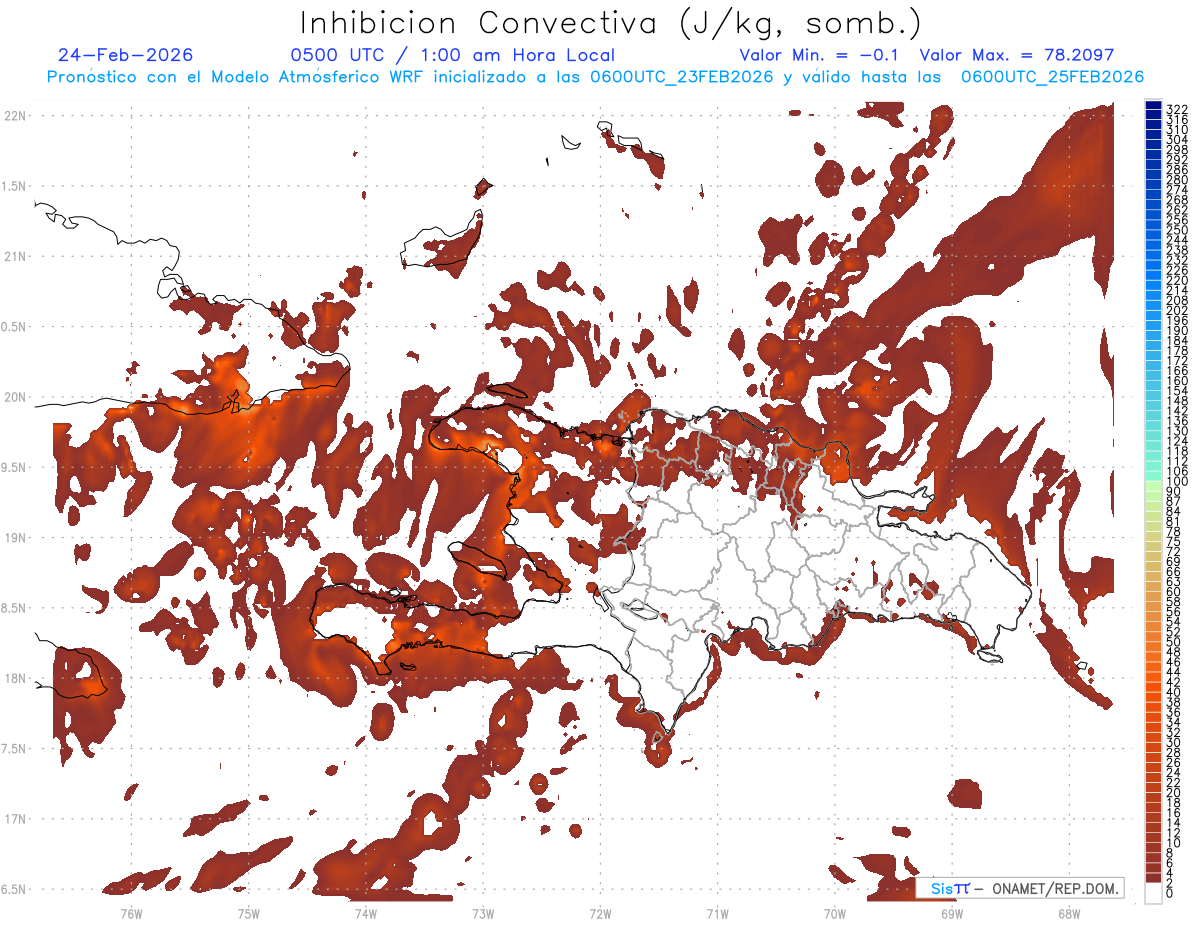
Task: Click the '70W' longitude label
Action: pyautogui.click(x=835, y=913)
